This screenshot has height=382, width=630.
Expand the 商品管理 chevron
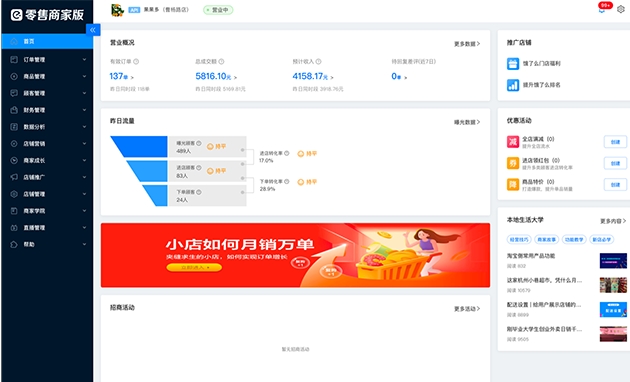point(84,76)
